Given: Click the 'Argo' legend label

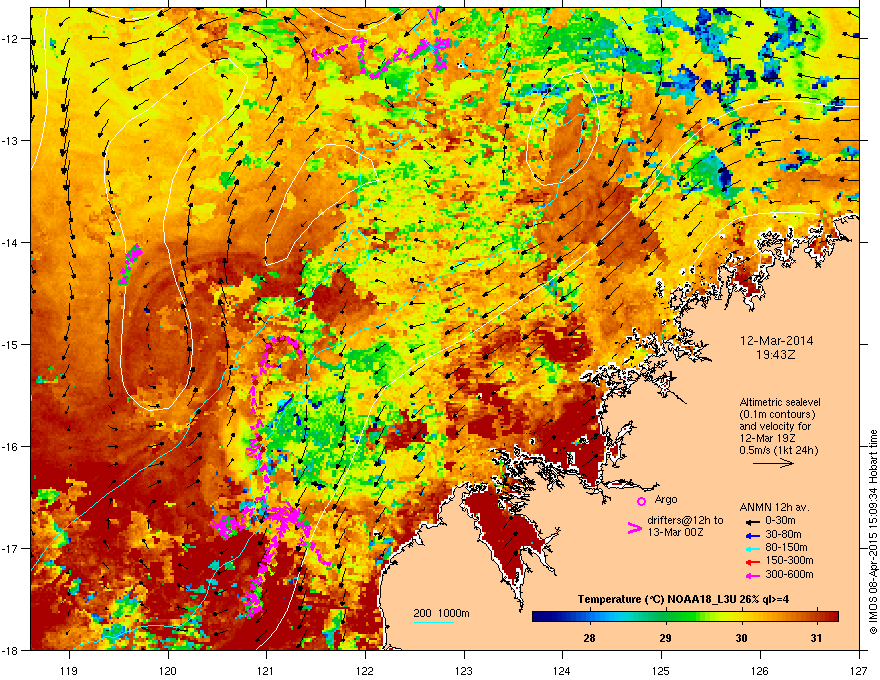Looking at the screenshot, I should click(666, 499).
